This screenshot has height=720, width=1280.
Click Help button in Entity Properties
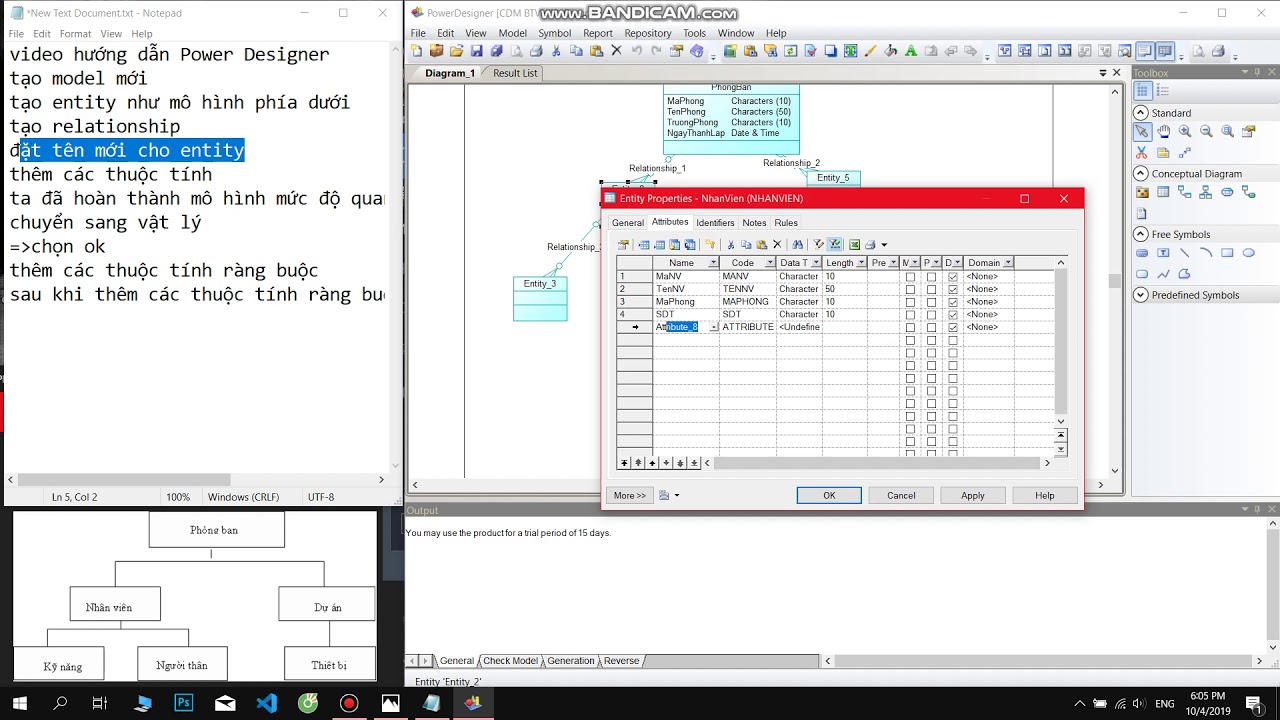pyautogui.click(x=1045, y=495)
